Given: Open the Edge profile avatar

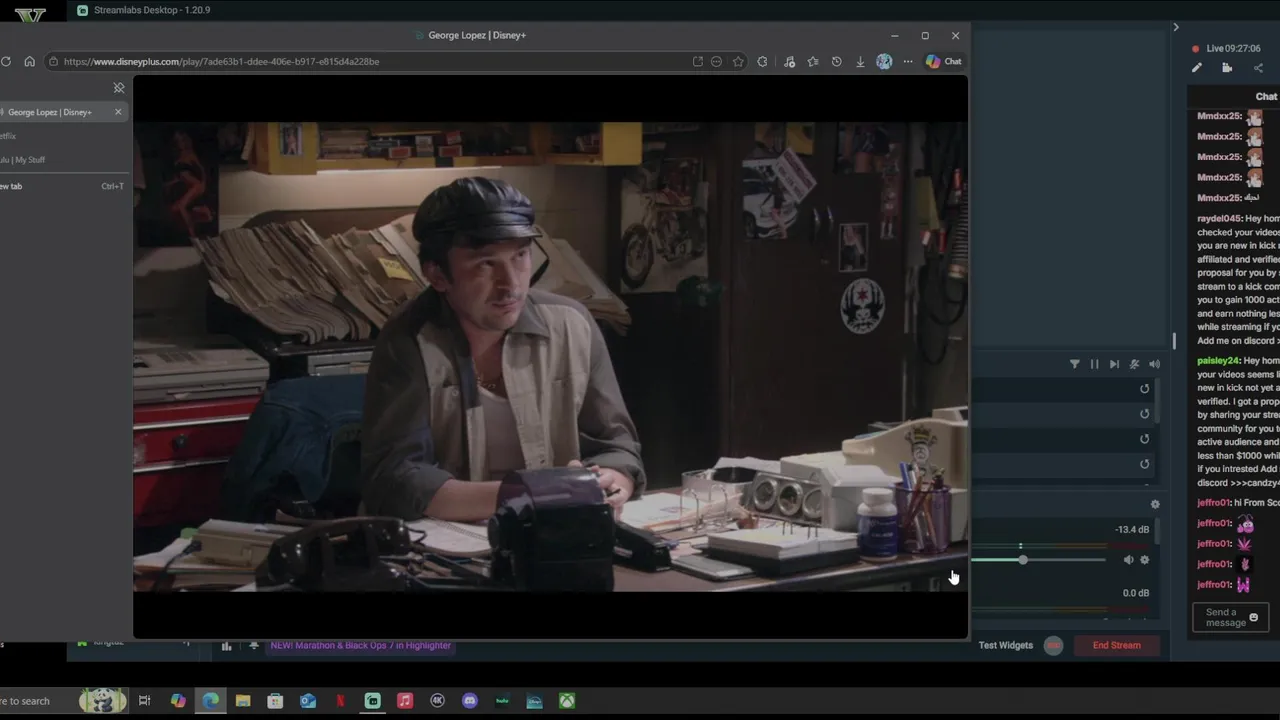Looking at the screenshot, I should coord(884,61).
